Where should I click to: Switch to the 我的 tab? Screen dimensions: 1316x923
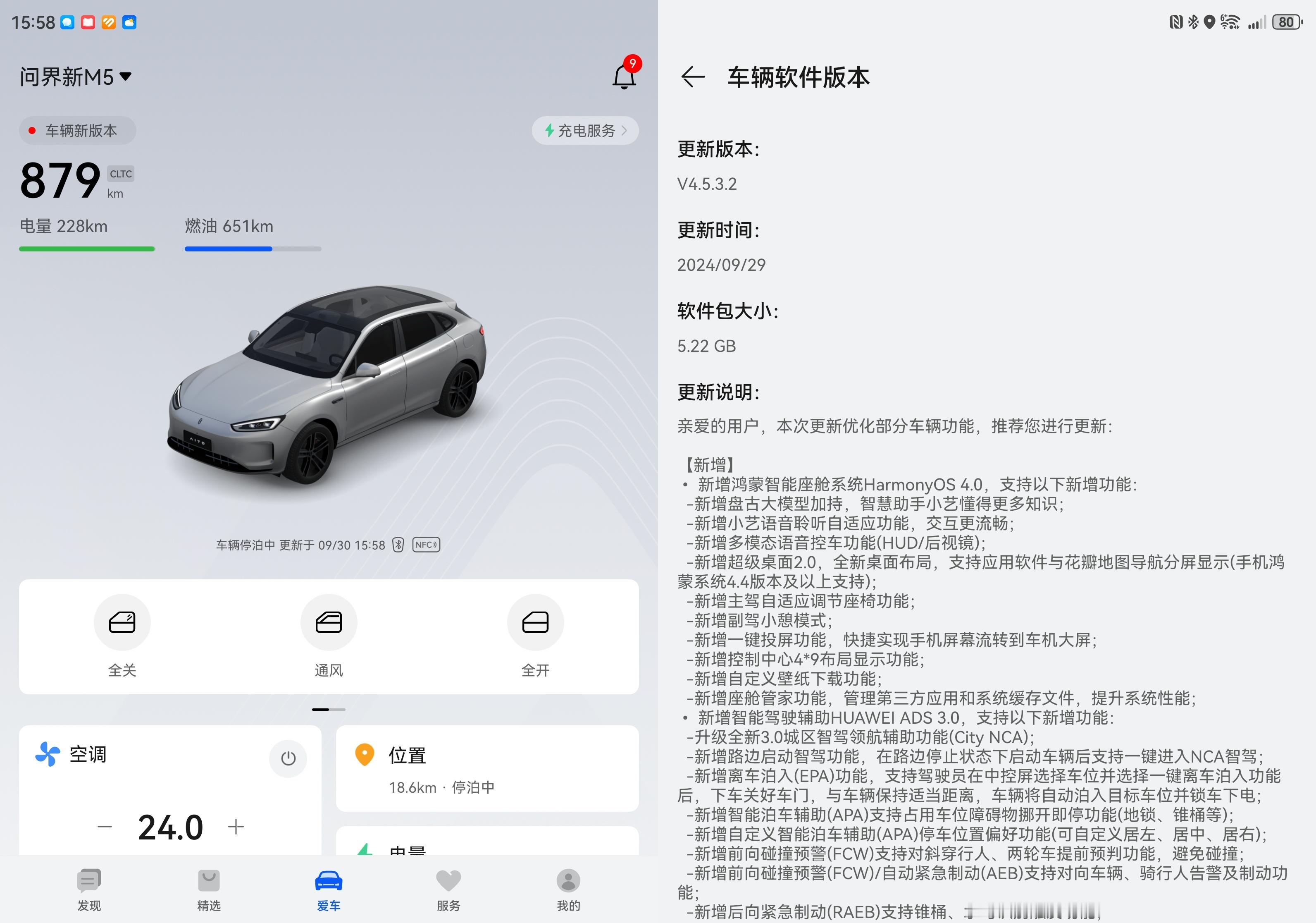pos(569,890)
